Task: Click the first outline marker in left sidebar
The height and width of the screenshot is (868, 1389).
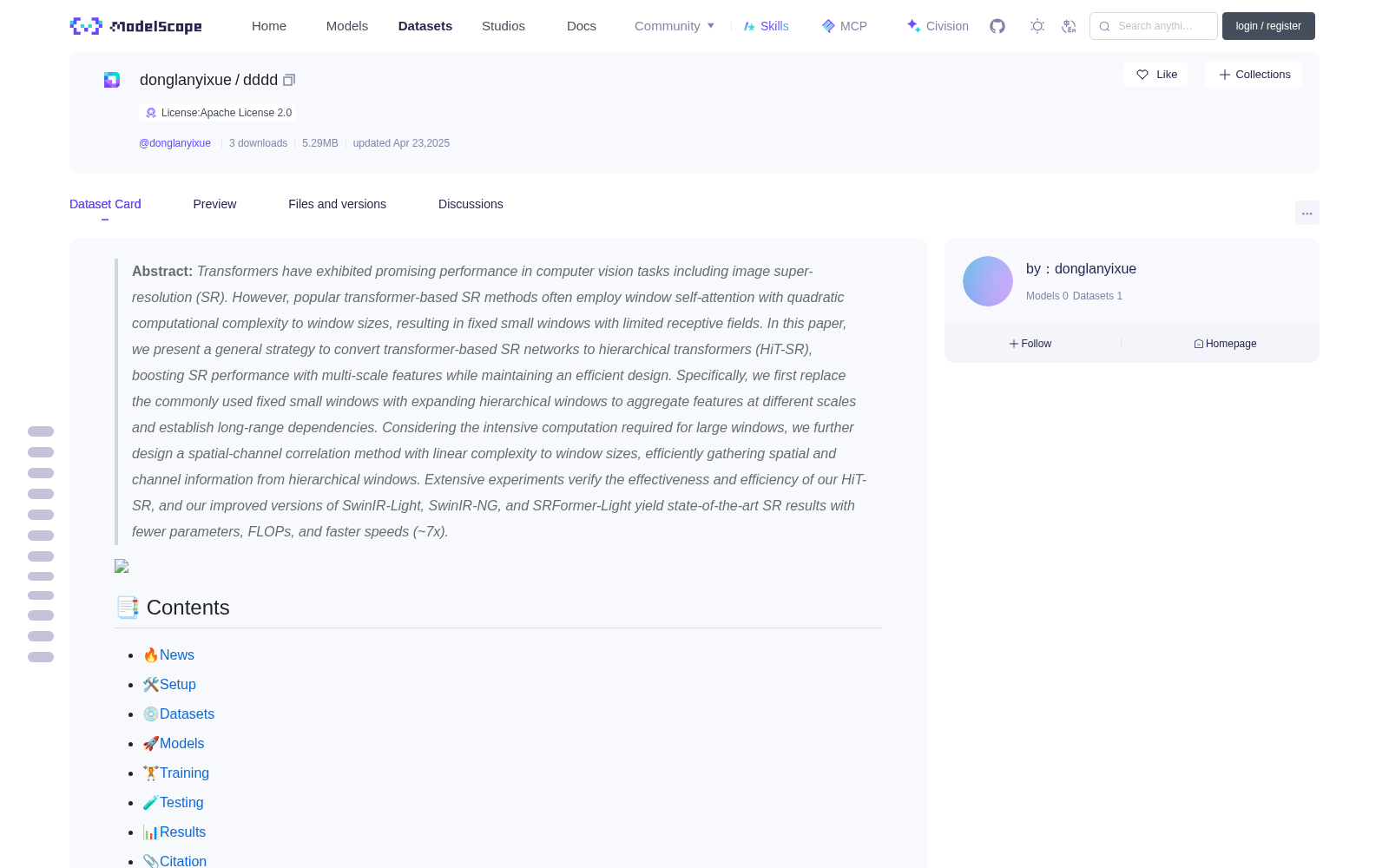Action: (x=41, y=431)
